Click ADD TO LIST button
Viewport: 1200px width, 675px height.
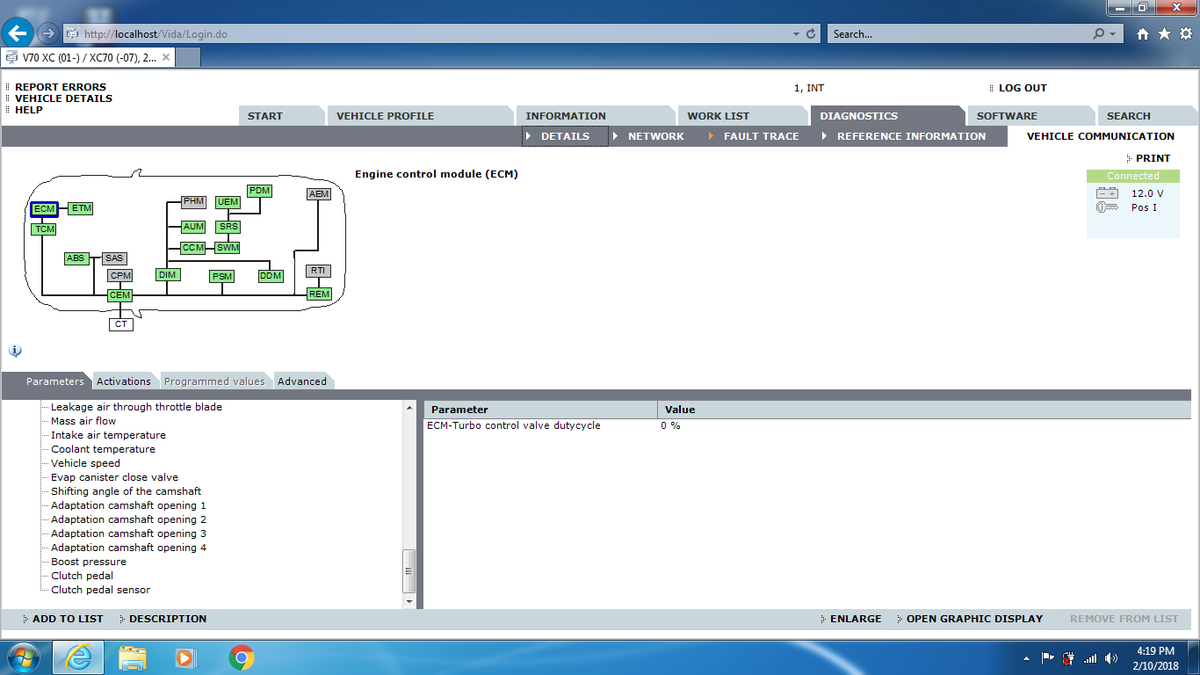pyautogui.click(x=67, y=619)
